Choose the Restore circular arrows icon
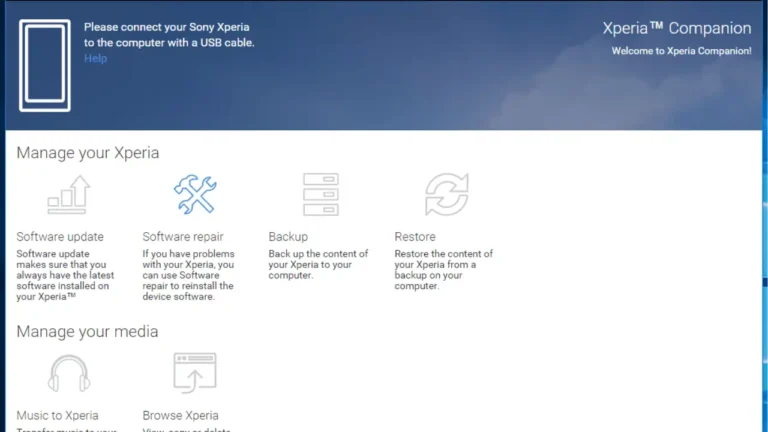The width and height of the screenshot is (768, 432). (x=447, y=194)
